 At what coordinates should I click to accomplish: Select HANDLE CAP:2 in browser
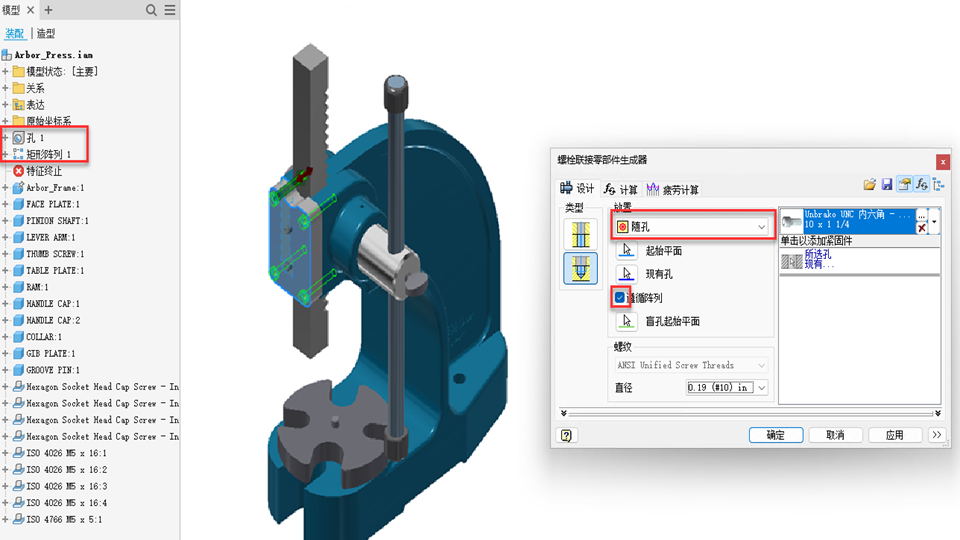click(53, 320)
